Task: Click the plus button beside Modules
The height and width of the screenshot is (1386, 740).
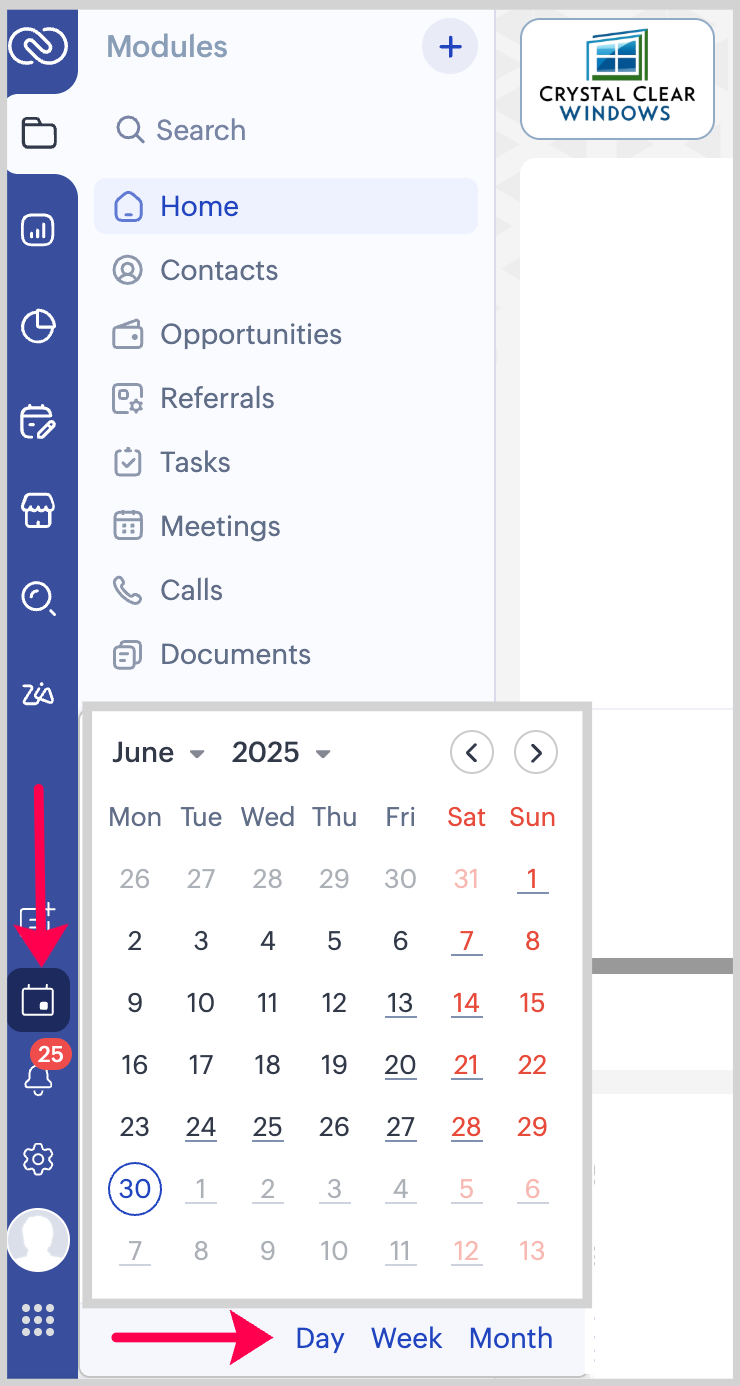Action: point(450,46)
